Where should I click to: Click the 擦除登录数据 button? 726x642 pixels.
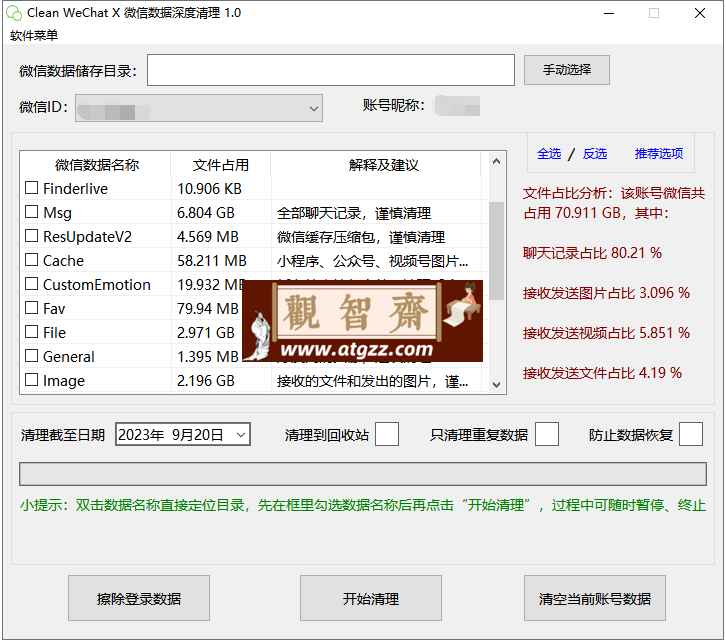(139, 598)
